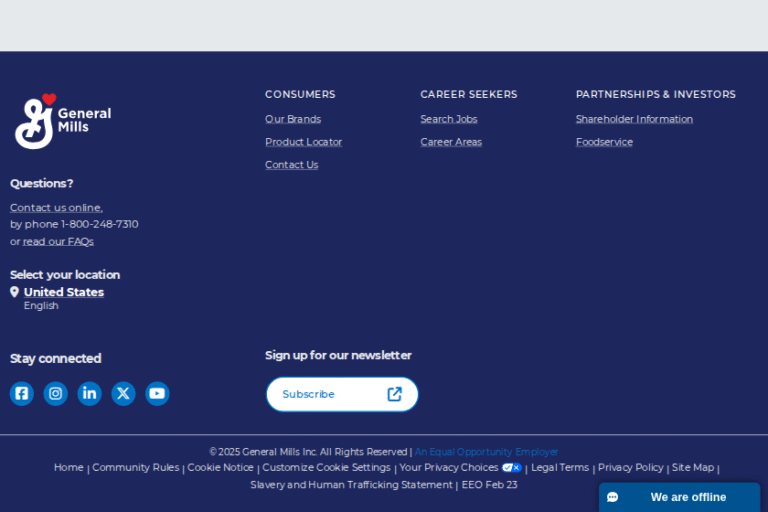Screen dimensions: 768x512
Task: Visit Career Areas page
Action: tap(450, 142)
